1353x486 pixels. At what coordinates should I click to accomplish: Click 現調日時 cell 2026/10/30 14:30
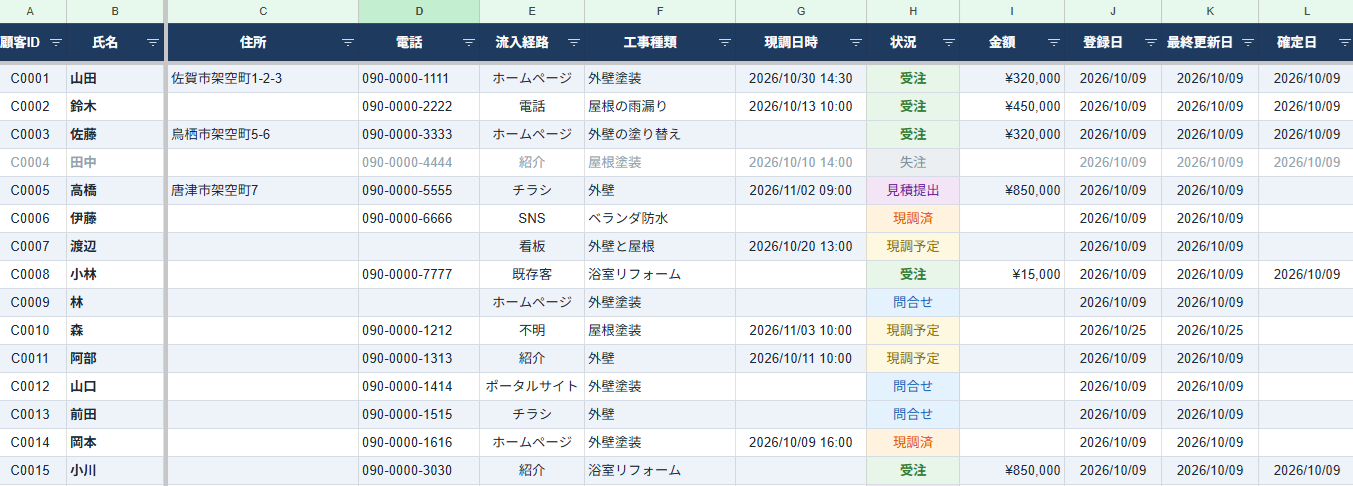tap(801, 78)
